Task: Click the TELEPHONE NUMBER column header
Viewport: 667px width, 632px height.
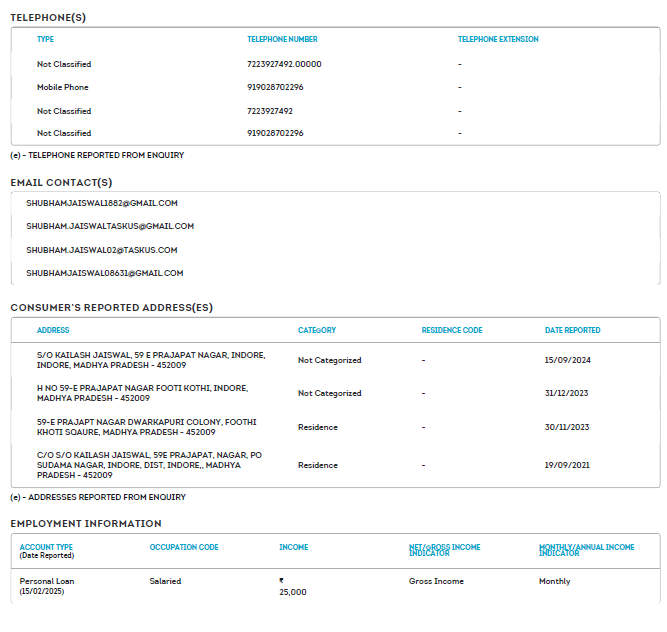Action: [282, 39]
